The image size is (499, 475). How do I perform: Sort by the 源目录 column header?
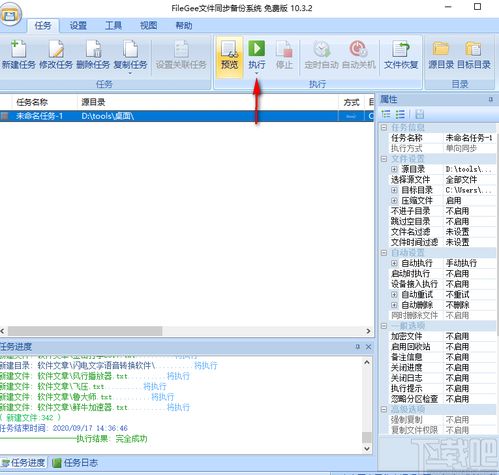click(x=208, y=102)
